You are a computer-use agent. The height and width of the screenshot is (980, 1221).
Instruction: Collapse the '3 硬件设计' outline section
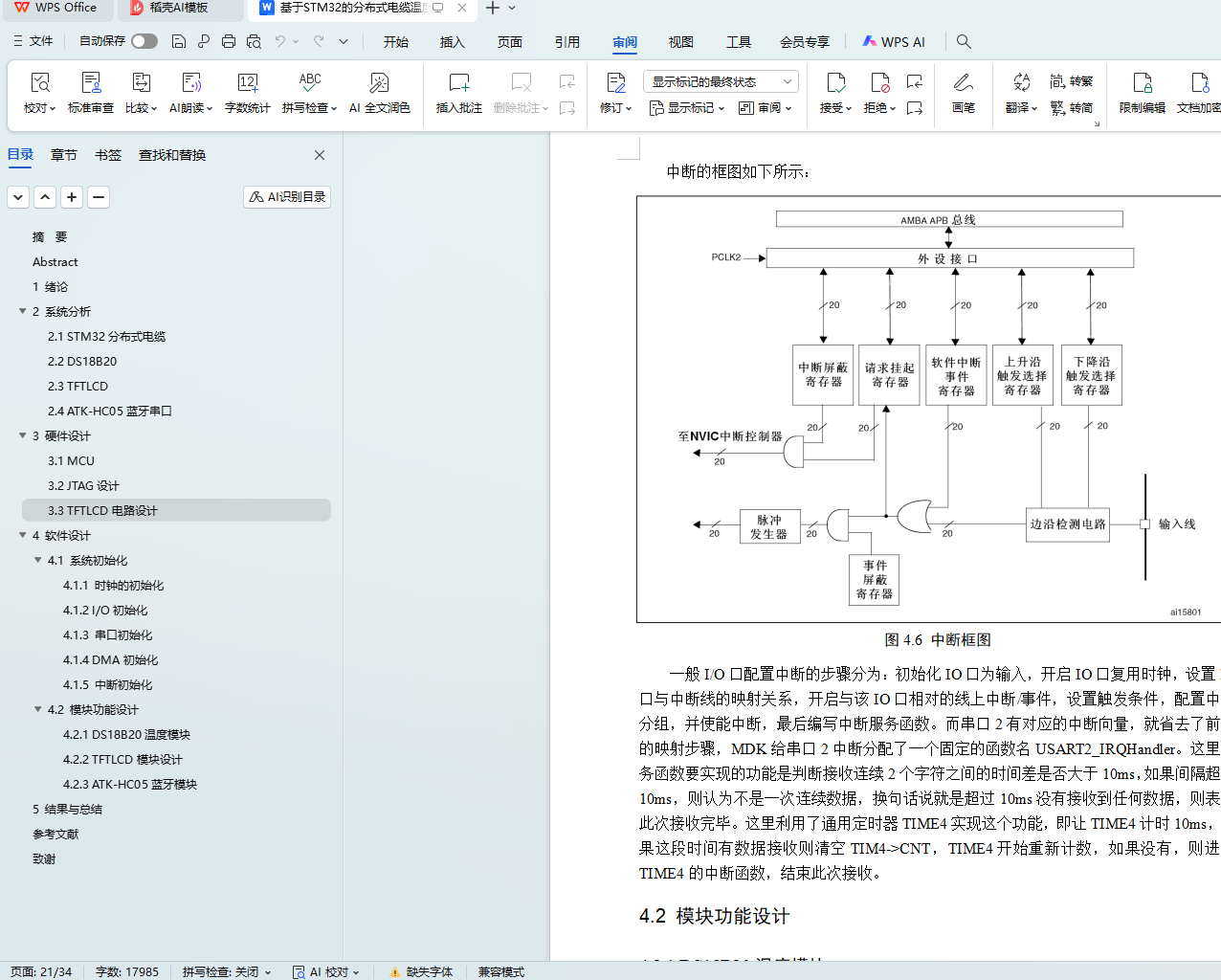[23, 435]
